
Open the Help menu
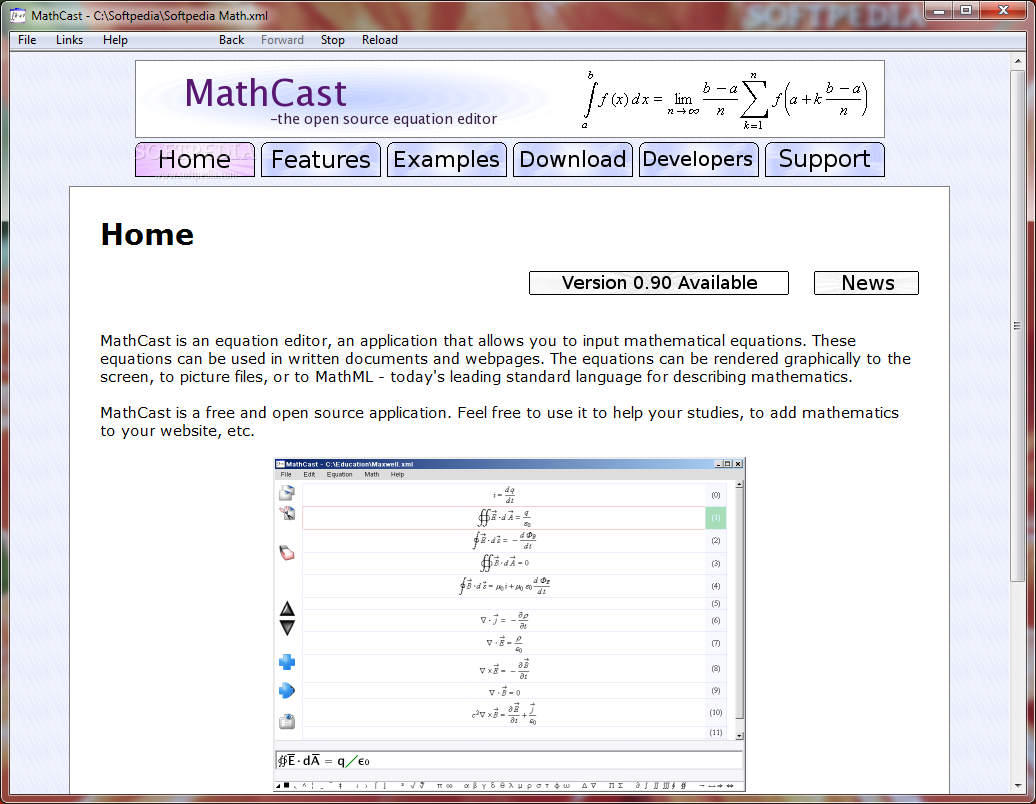115,40
